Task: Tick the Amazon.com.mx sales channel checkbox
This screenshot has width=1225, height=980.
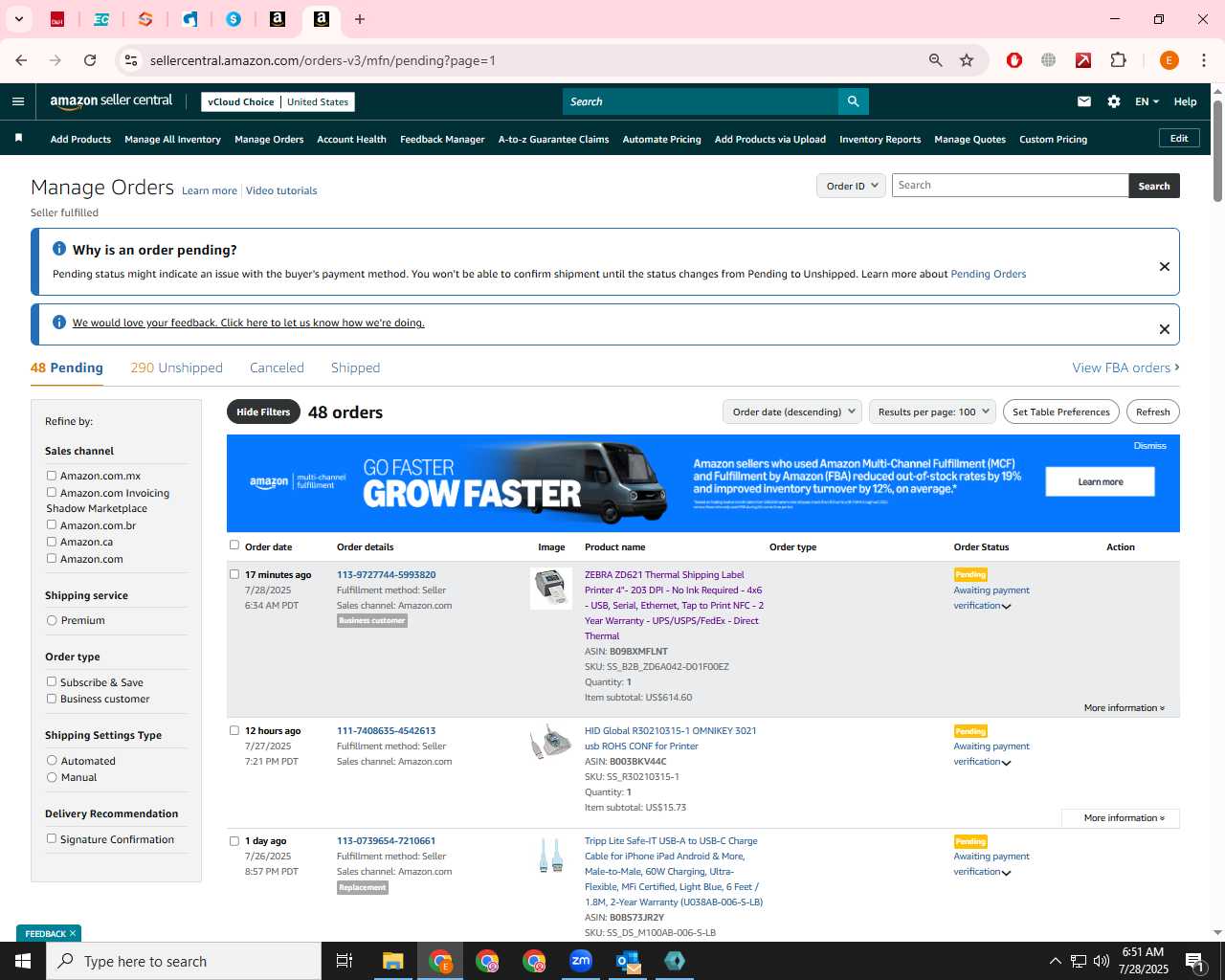Action: [x=52, y=475]
